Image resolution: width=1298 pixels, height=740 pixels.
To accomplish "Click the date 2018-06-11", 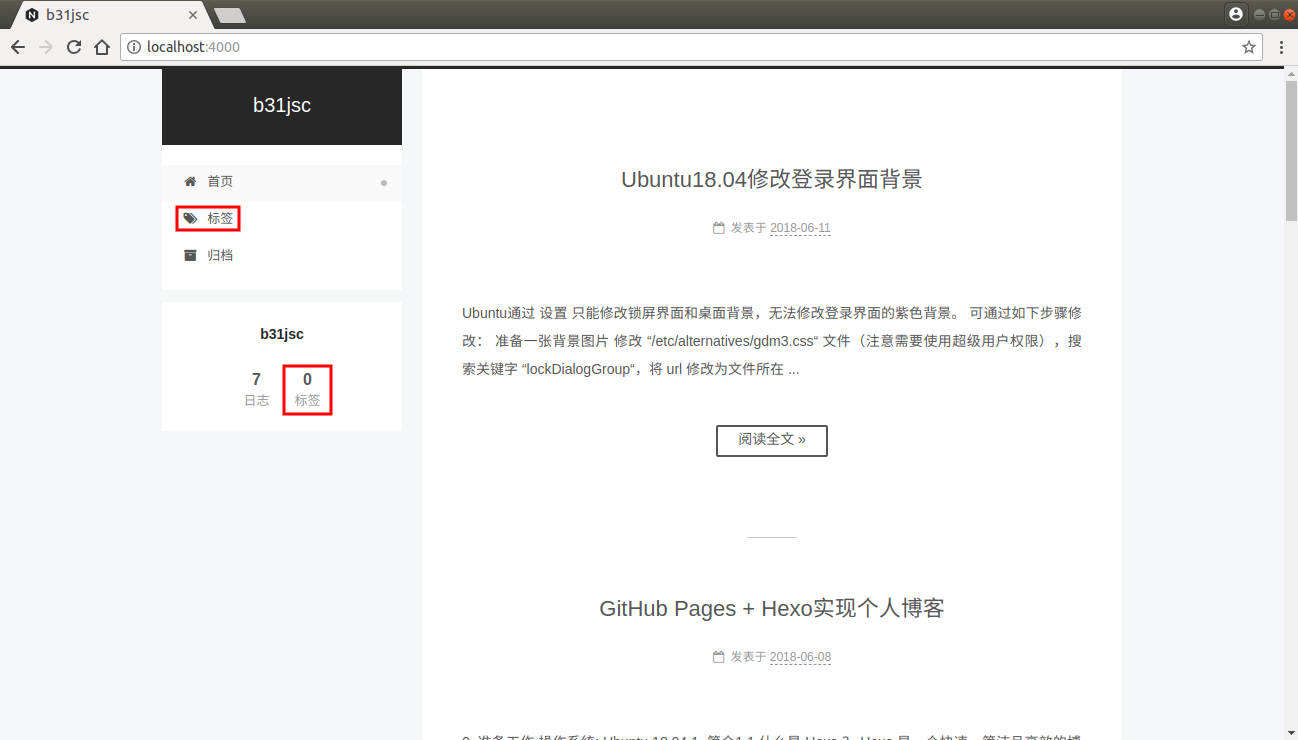I will point(800,228).
